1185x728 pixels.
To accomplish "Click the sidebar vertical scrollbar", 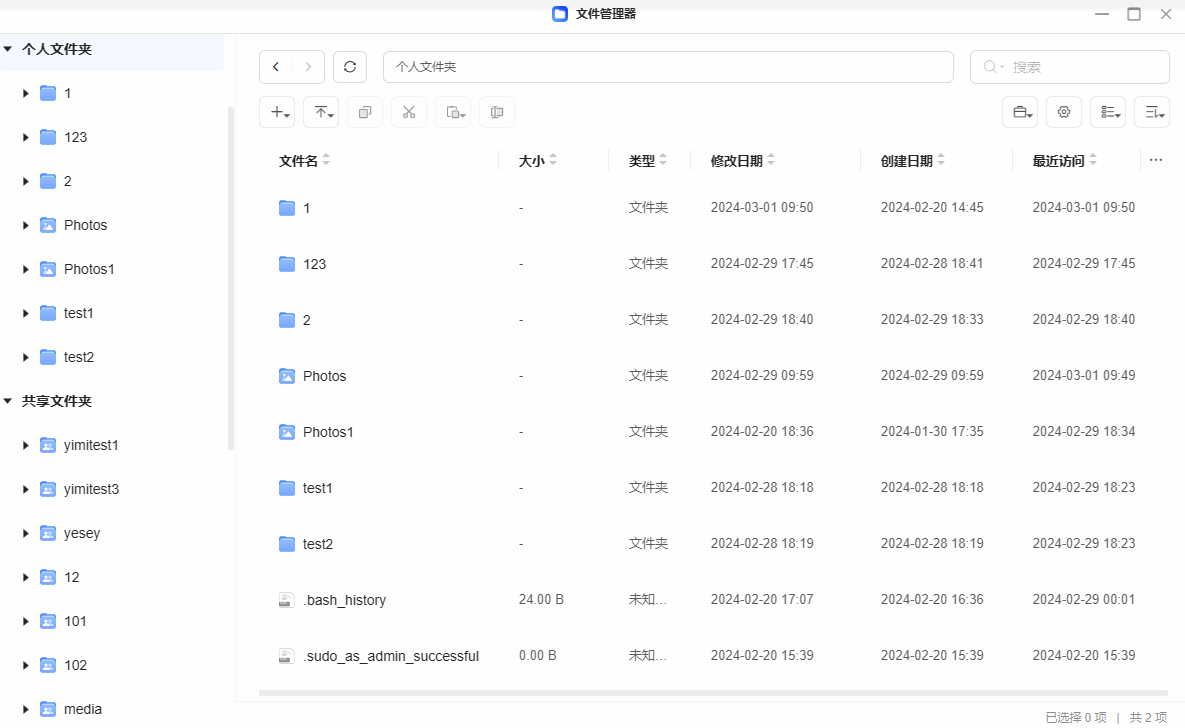I will point(231,278).
